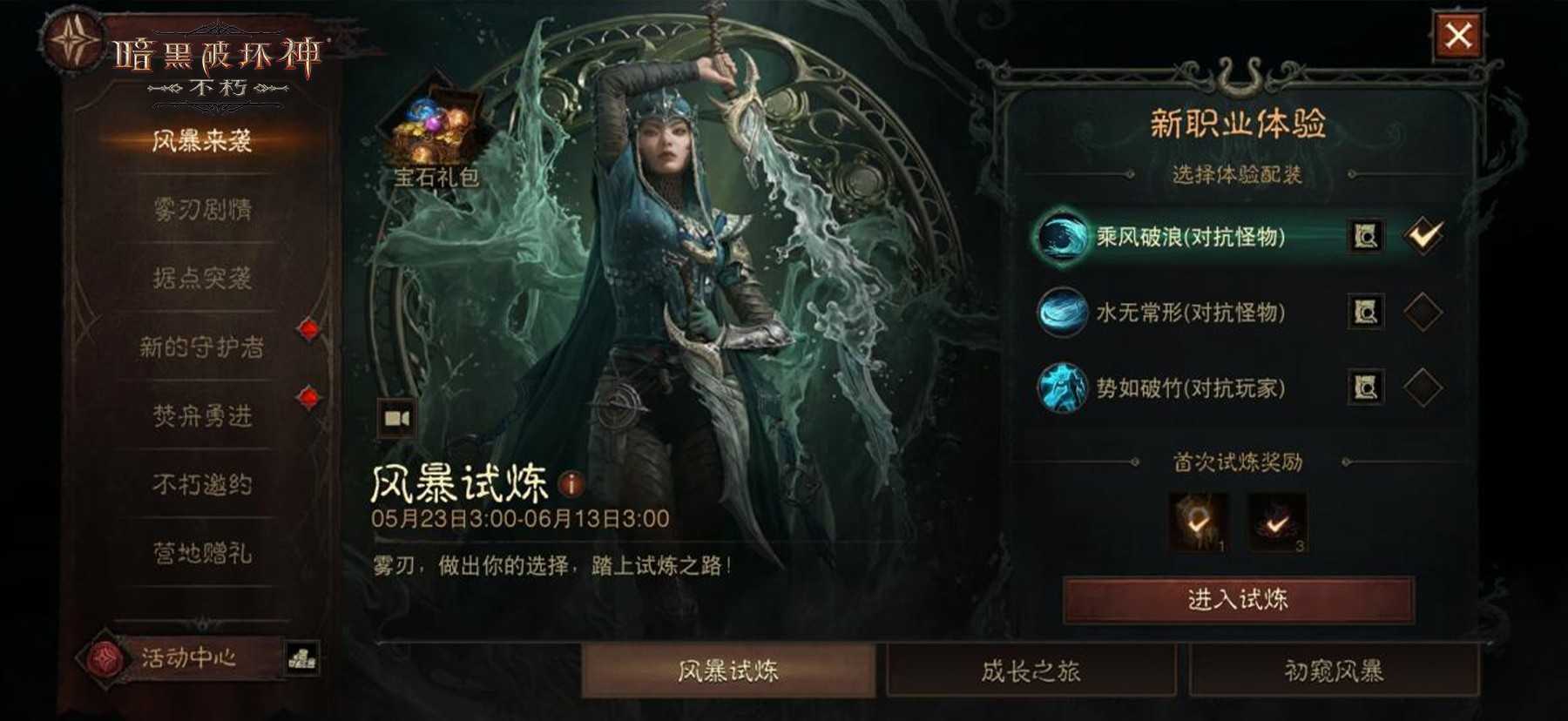Click the 进入试炼 button
The width and height of the screenshot is (1568, 721).
click(x=1238, y=599)
